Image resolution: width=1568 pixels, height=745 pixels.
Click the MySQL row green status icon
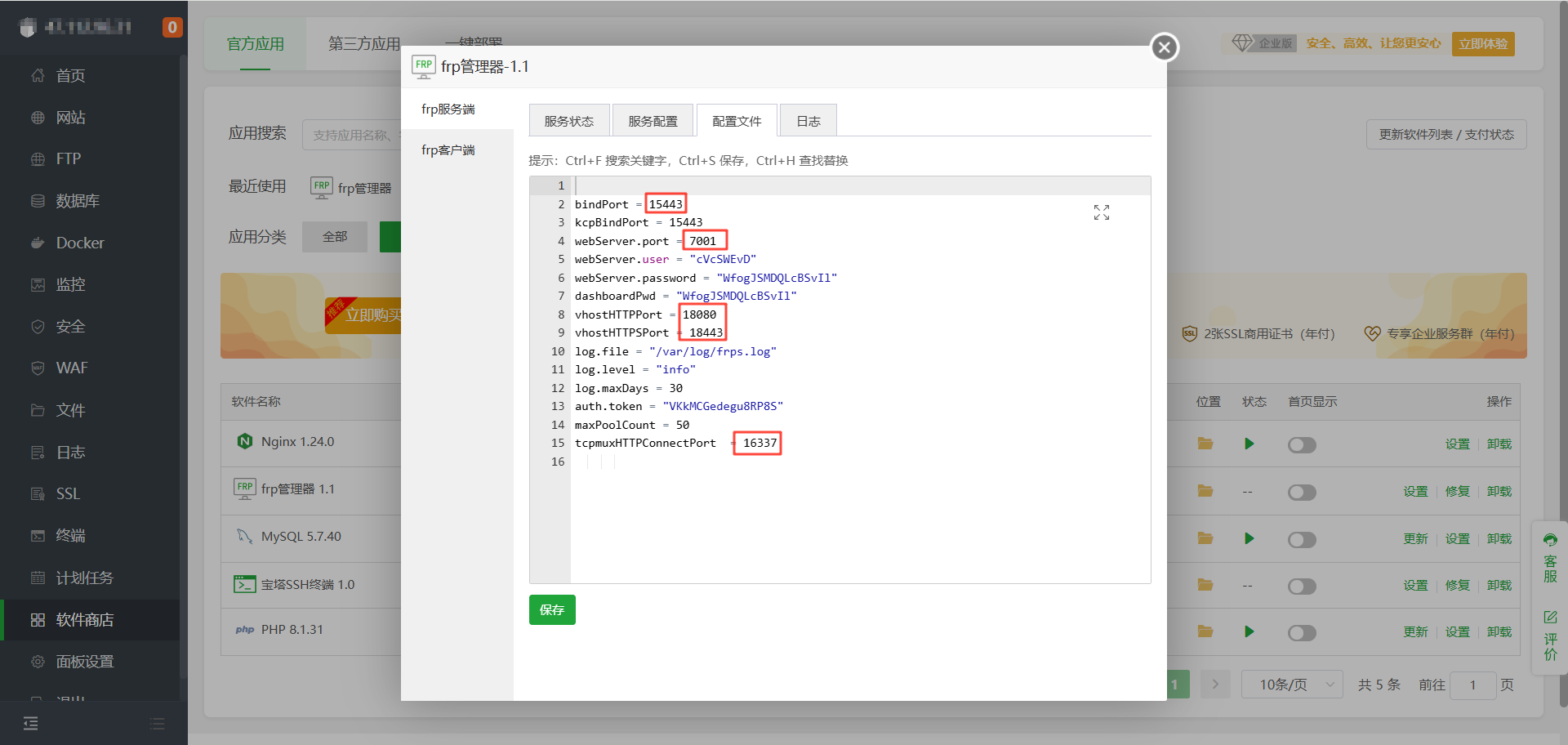point(1249,539)
